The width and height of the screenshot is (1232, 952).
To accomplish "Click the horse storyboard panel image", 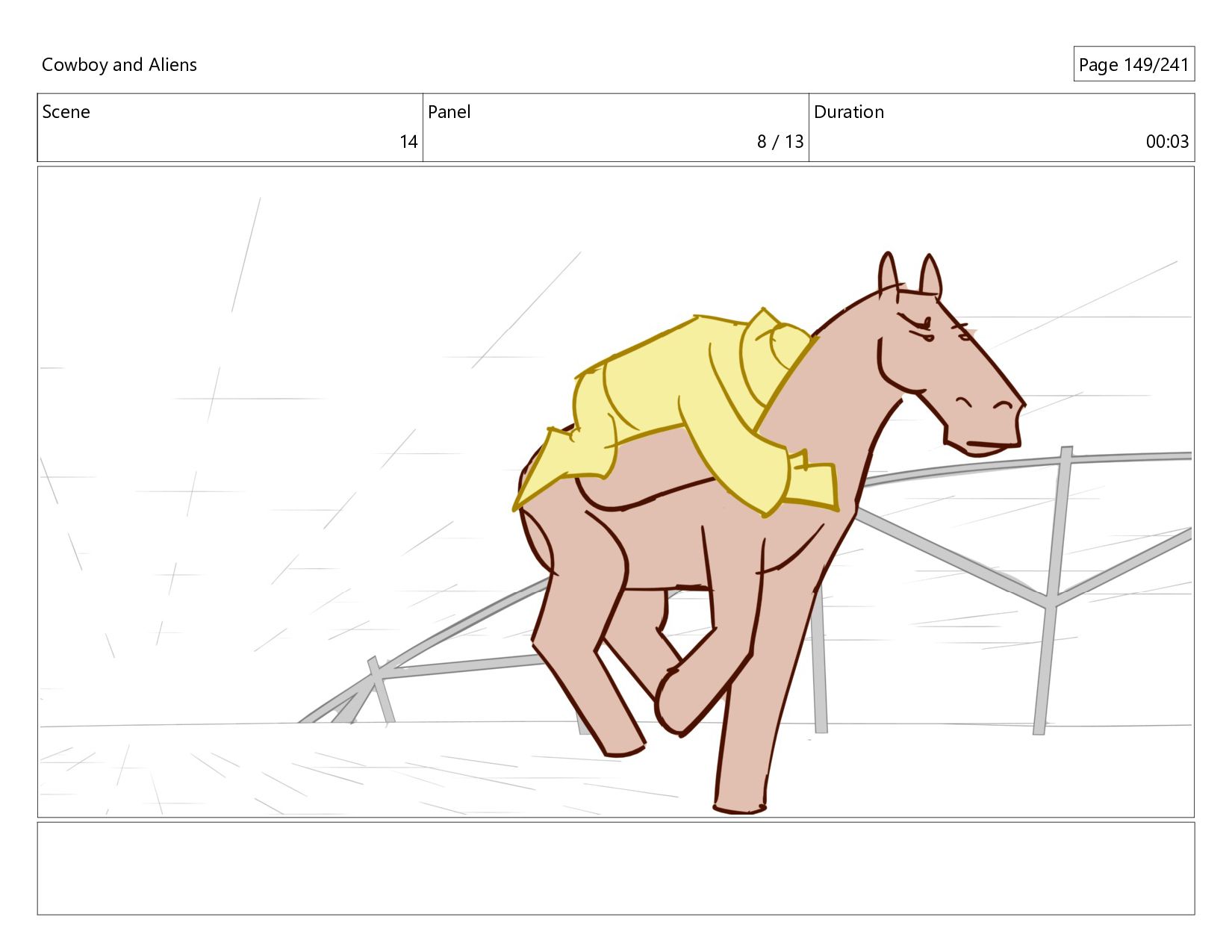I will tap(616, 491).
